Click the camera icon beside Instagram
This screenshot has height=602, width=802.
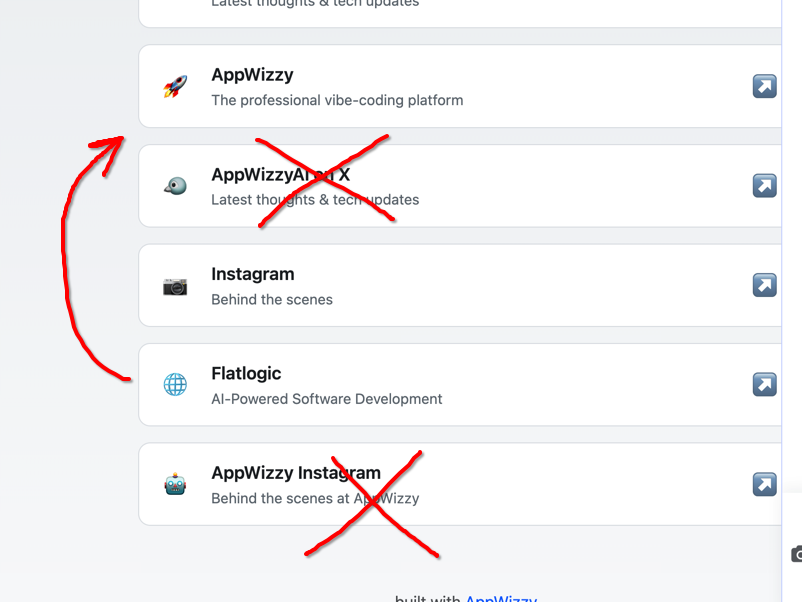point(175,286)
